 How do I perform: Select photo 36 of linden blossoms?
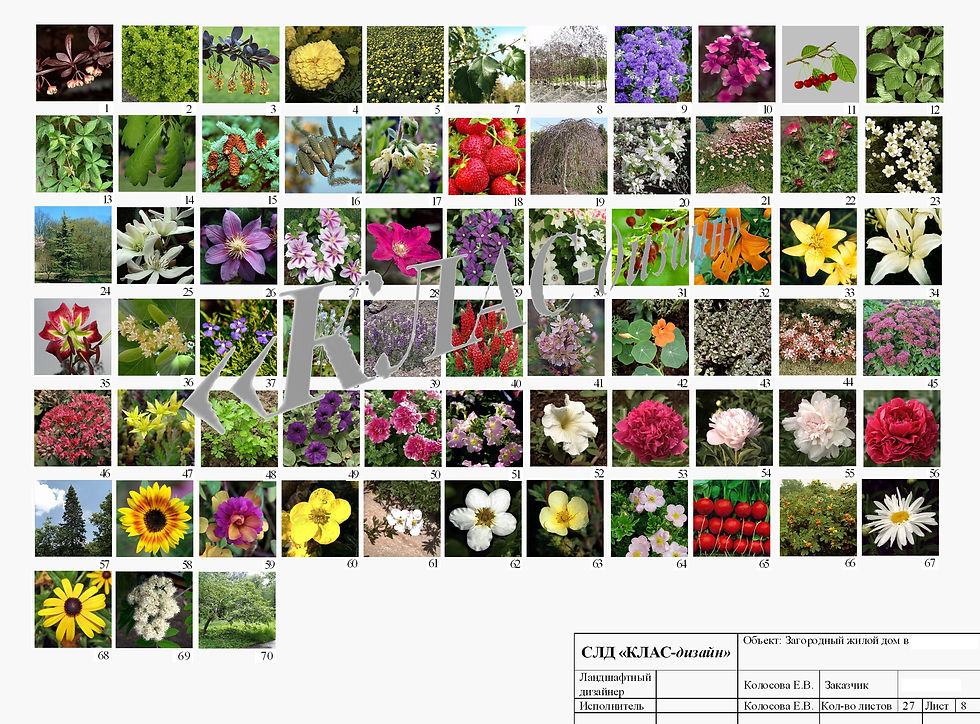click(156, 337)
